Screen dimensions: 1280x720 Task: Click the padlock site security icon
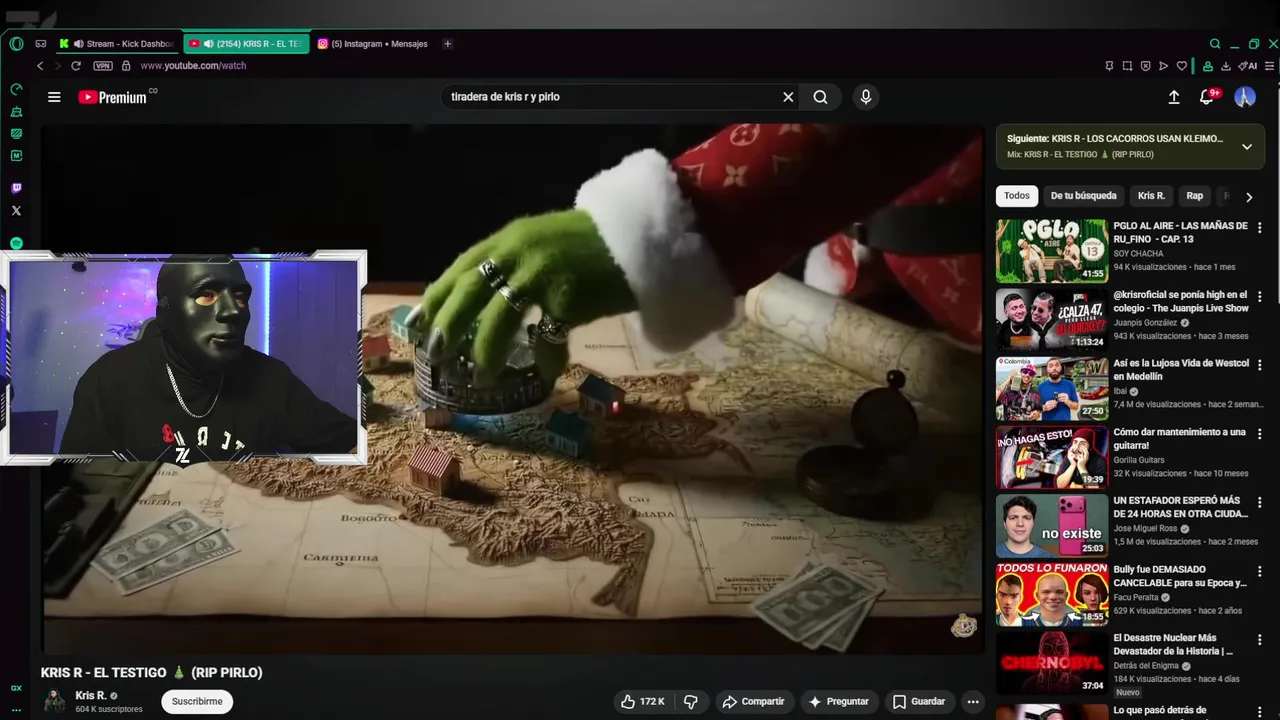click(126, 66)
